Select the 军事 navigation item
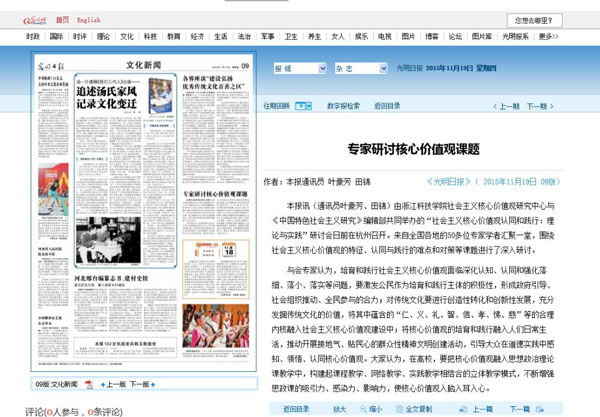Image resolution: width=600 pixels, height=417 pixels. [267, 36]
